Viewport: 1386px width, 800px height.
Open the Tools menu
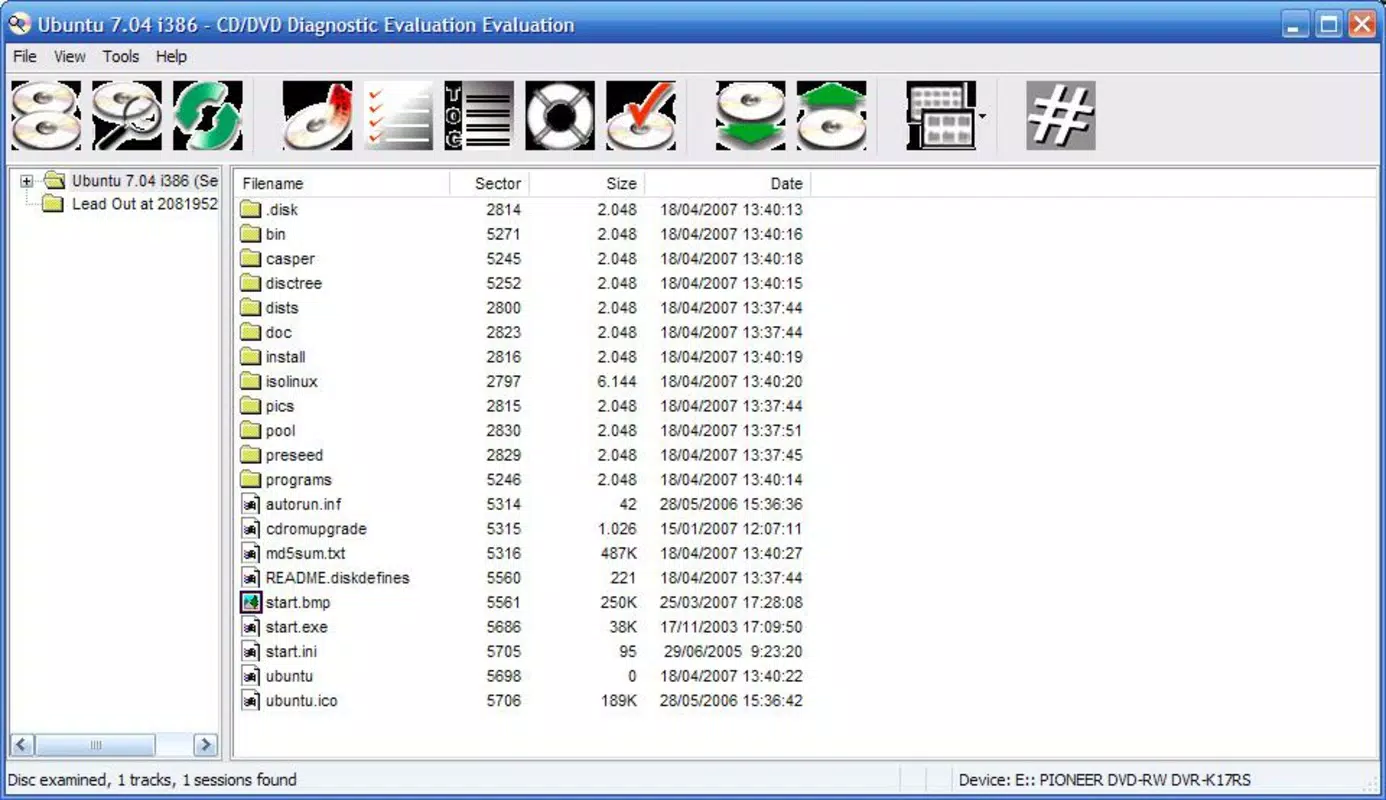pos(121,57)
